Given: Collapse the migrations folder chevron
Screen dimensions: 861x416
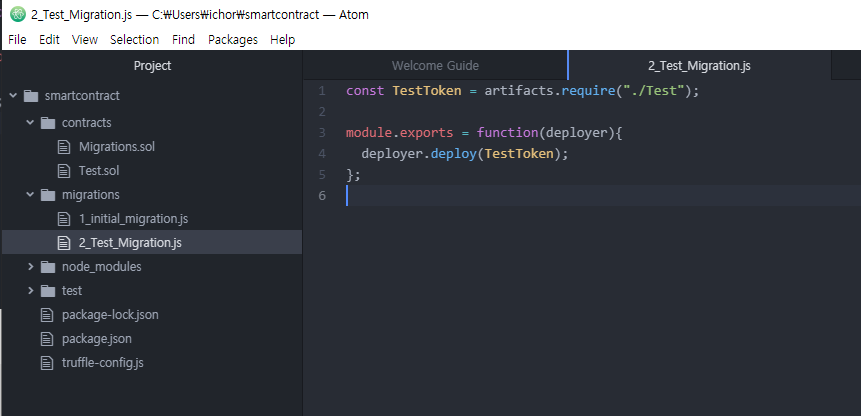Looking at the screenshot, I should 30,194.
